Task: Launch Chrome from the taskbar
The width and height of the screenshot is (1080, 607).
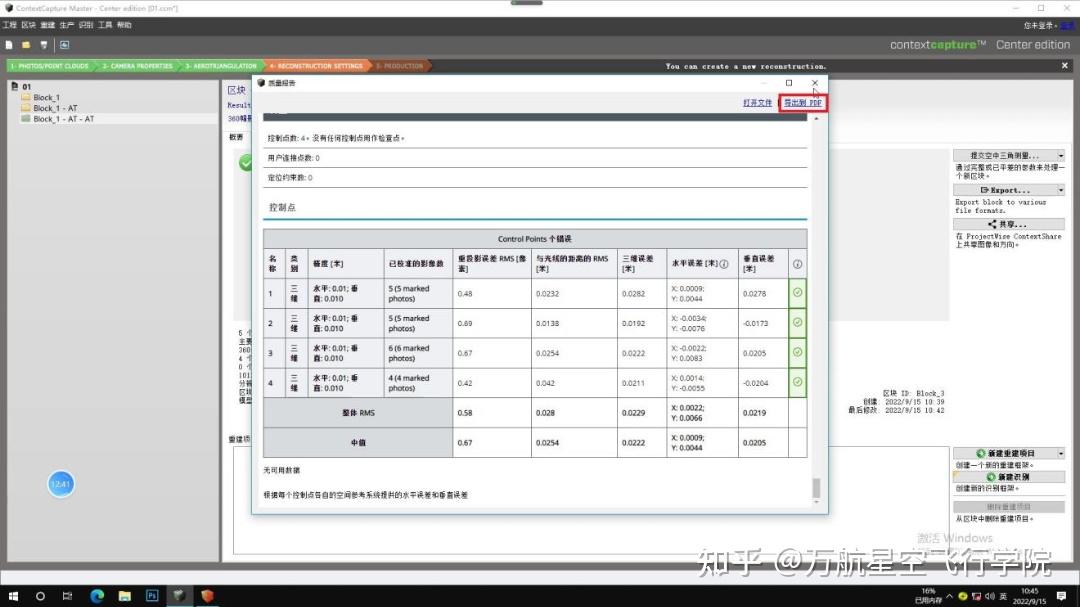Action: point(97,595)
